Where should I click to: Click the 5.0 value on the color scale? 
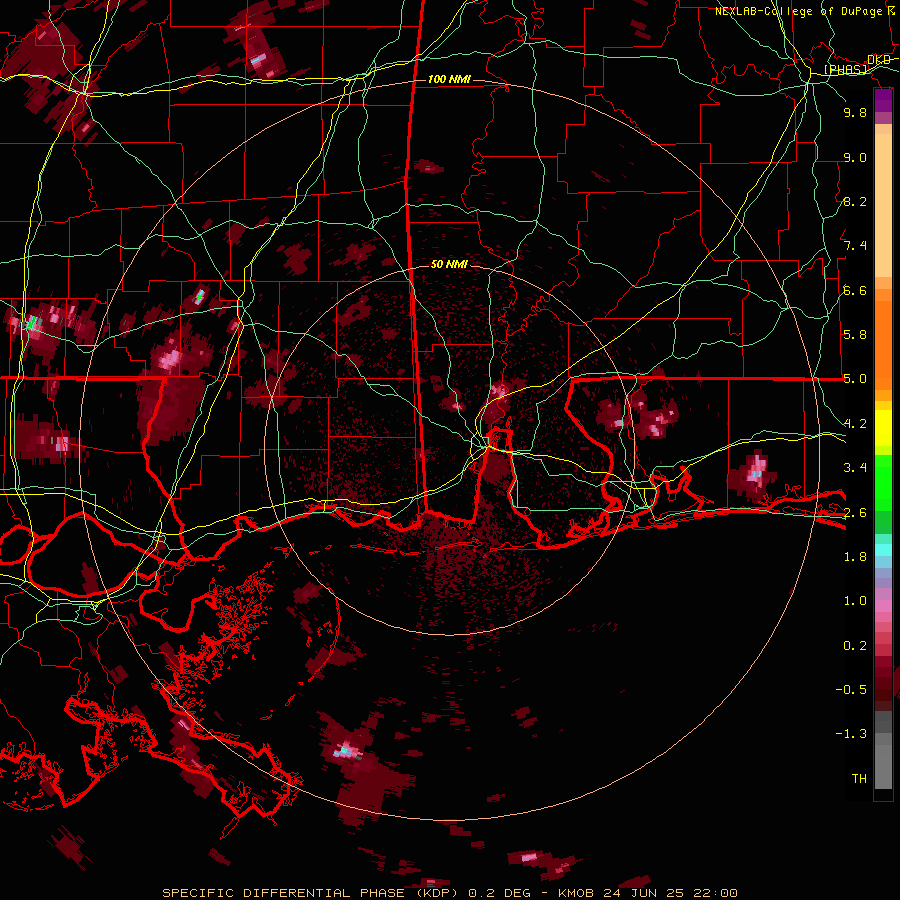tap(855, 379)
